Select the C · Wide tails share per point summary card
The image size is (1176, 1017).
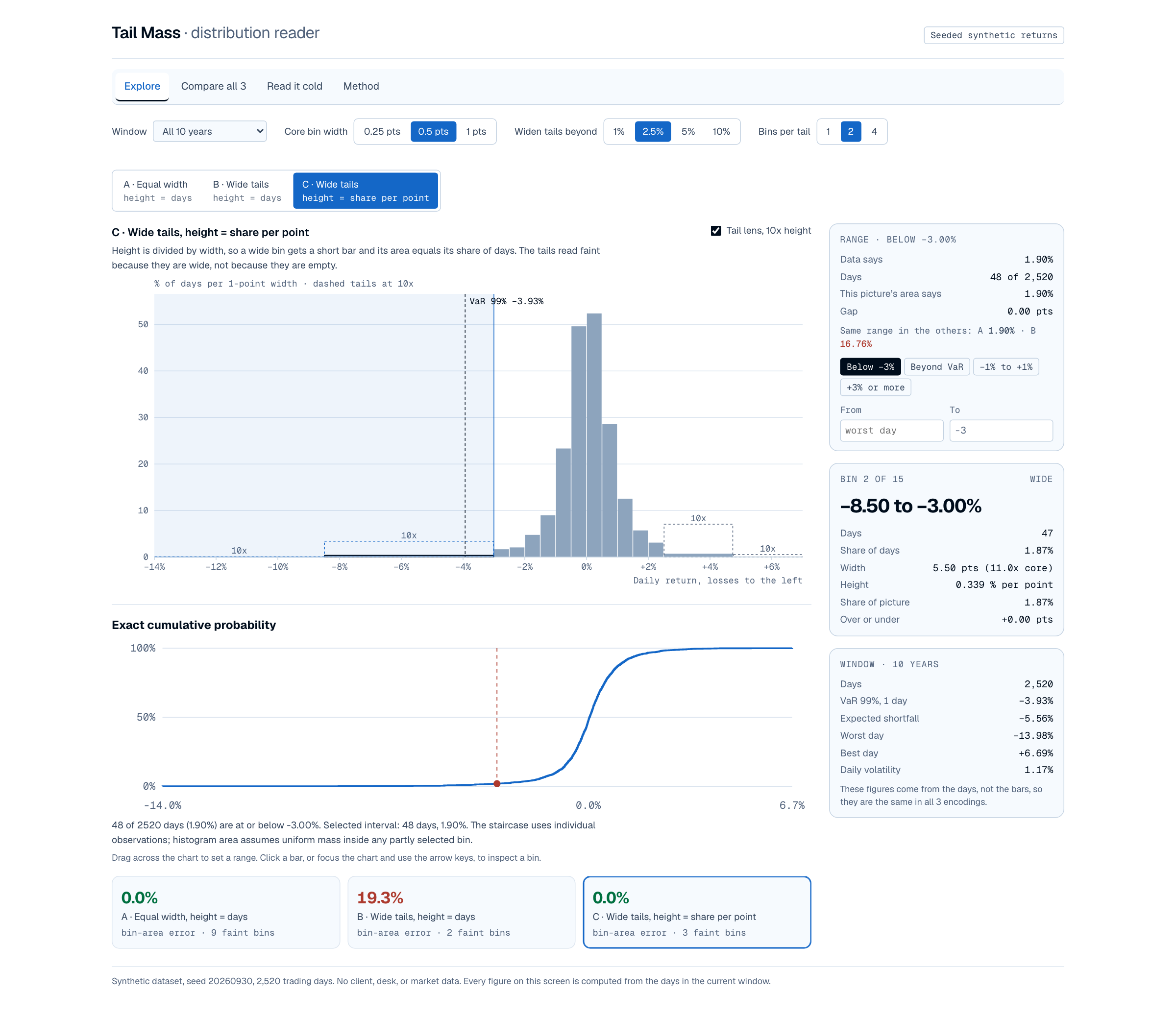697,912
